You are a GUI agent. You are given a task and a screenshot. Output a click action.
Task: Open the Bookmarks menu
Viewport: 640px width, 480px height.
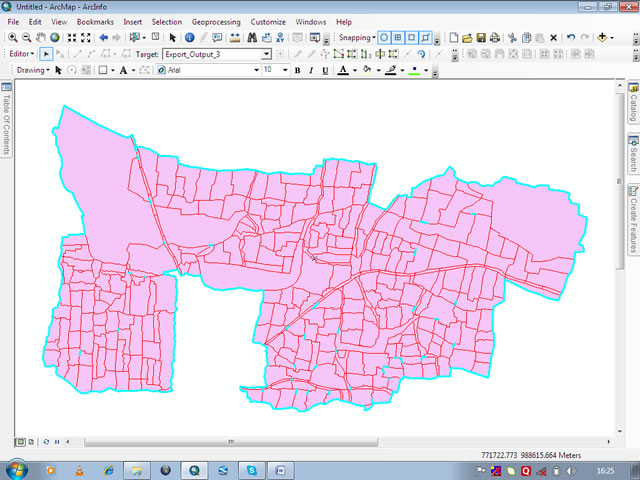click(x=95, y=21)
